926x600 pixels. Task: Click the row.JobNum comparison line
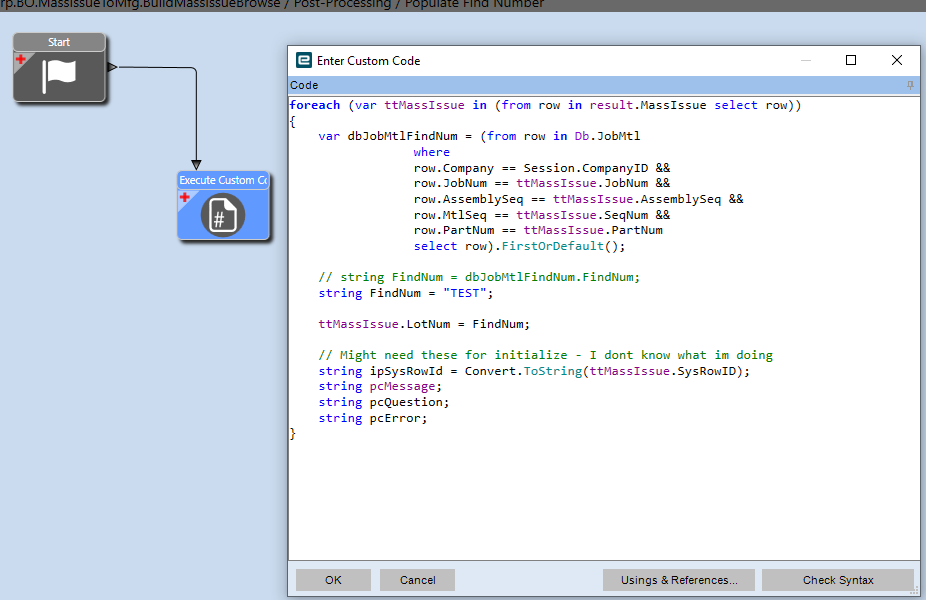[x=542, y=183]
